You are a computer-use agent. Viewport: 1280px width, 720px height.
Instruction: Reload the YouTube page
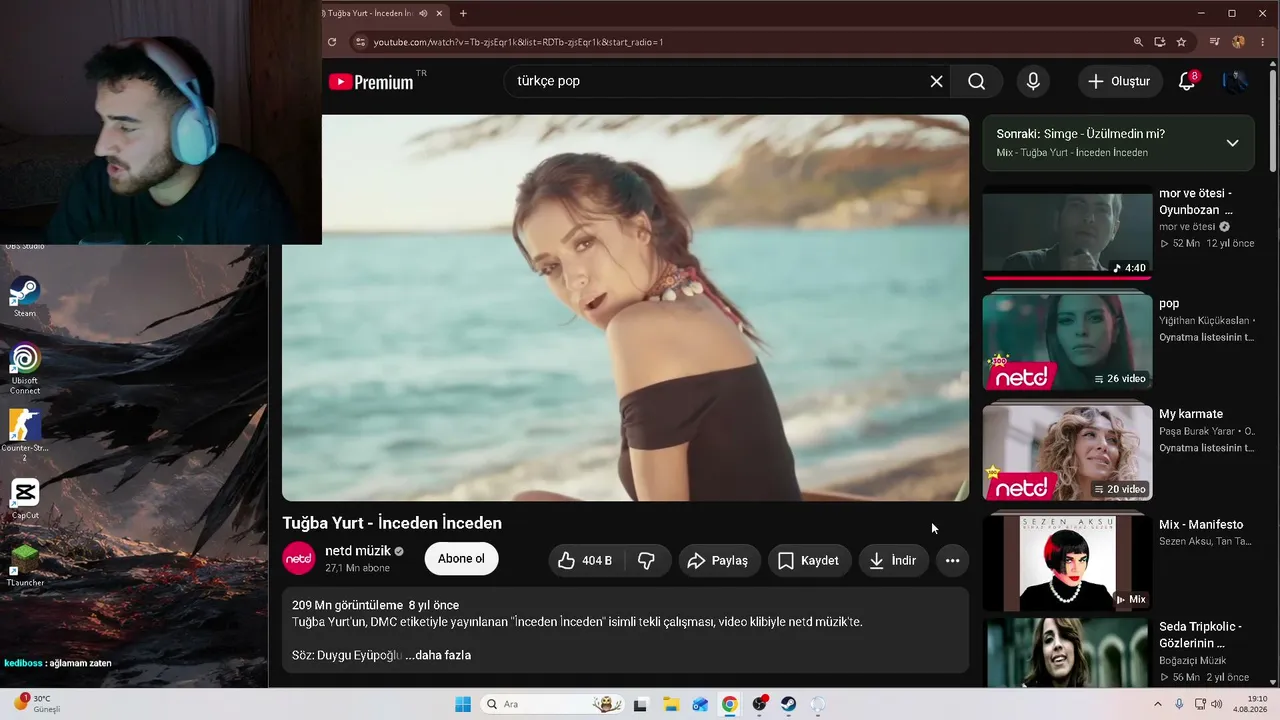332,42
